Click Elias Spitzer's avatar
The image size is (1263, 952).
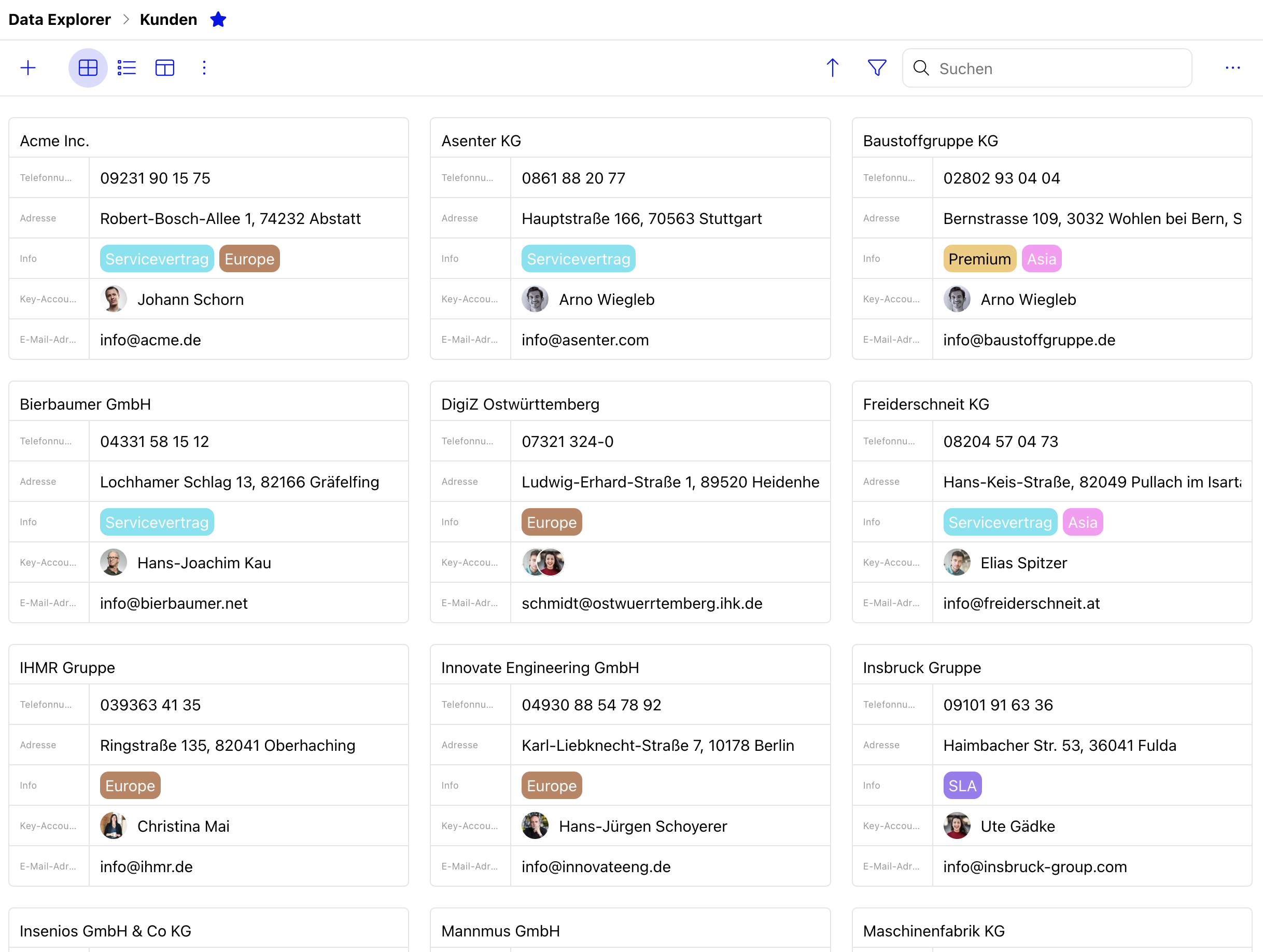pos(957,562)
